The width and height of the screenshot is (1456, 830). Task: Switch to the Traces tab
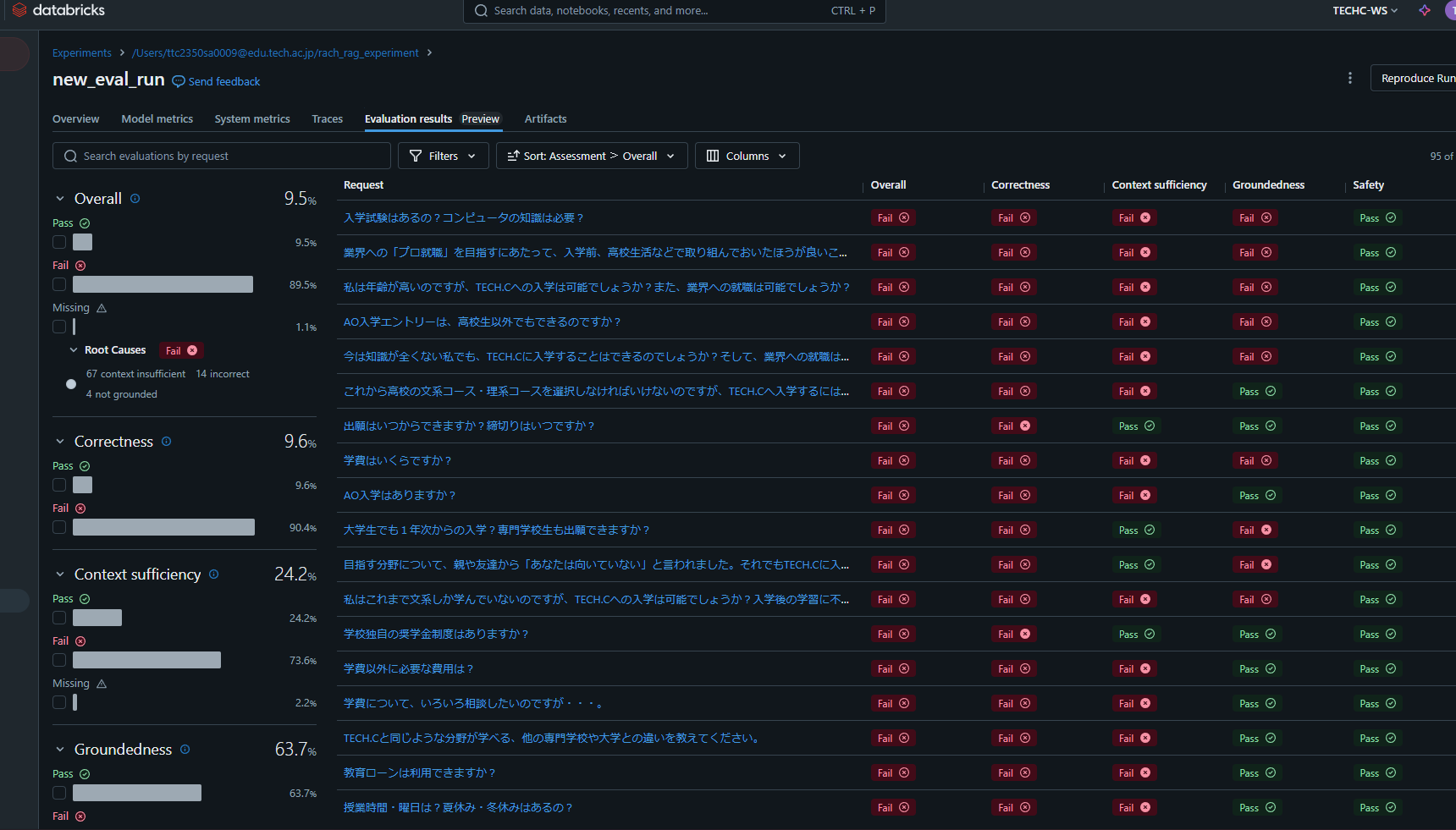pos(327,119)
